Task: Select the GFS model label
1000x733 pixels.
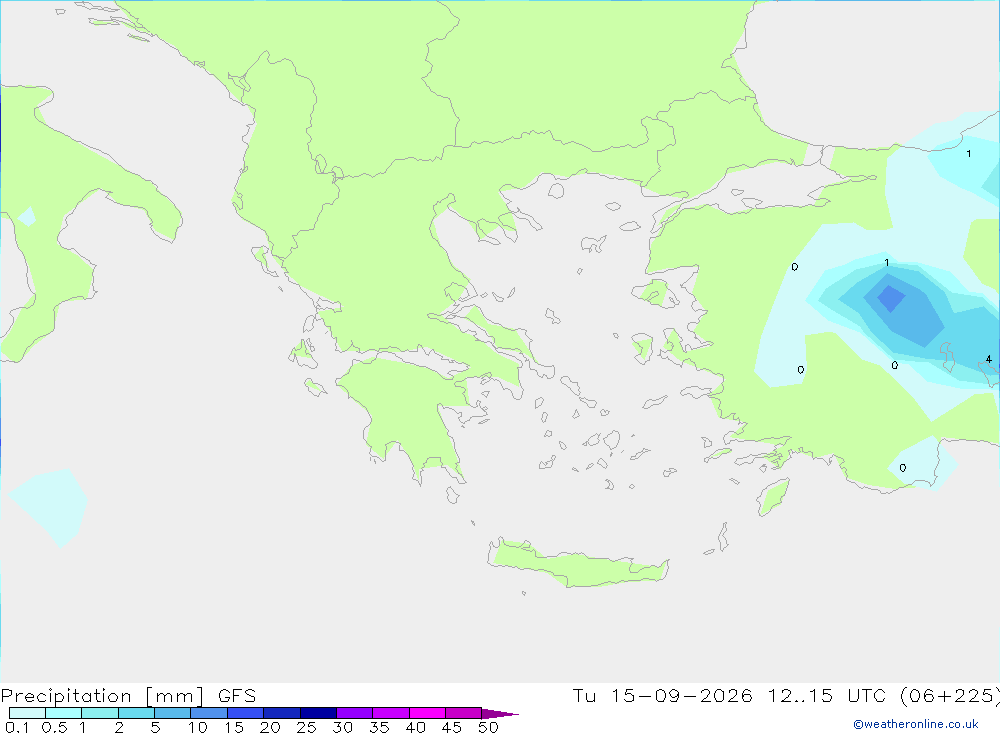Action: (x=237, y=695)
